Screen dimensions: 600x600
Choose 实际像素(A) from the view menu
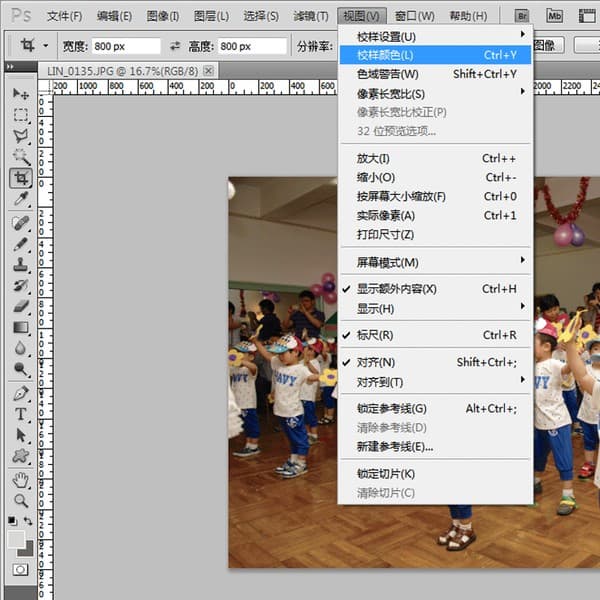point(385,215)
